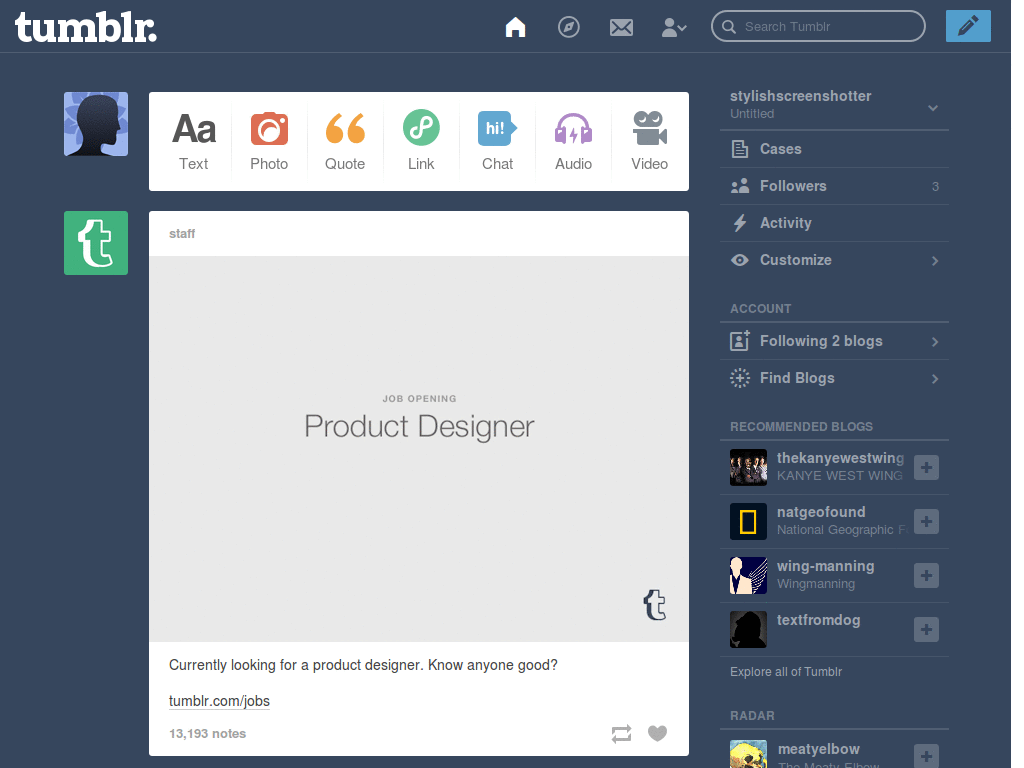The width and height of the screenshot is (1024, 768).
Task: Open the Explore compass icon
Action: point(569,27)
